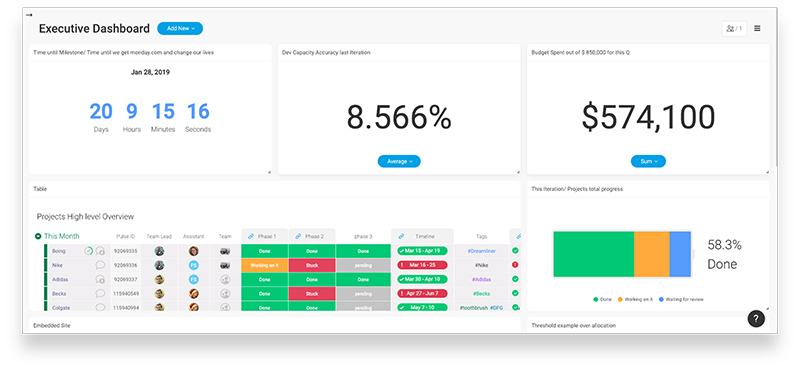The height and width of the screenshot is (372, 800).
Task: Open the conversation bubble for Becks
Action: (x=101, y=293)
